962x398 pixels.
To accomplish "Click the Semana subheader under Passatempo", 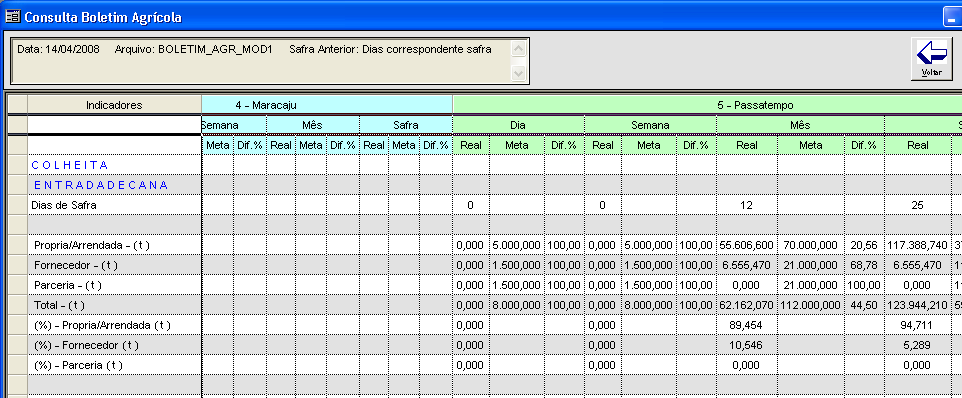I will click(x=650, y=125).
